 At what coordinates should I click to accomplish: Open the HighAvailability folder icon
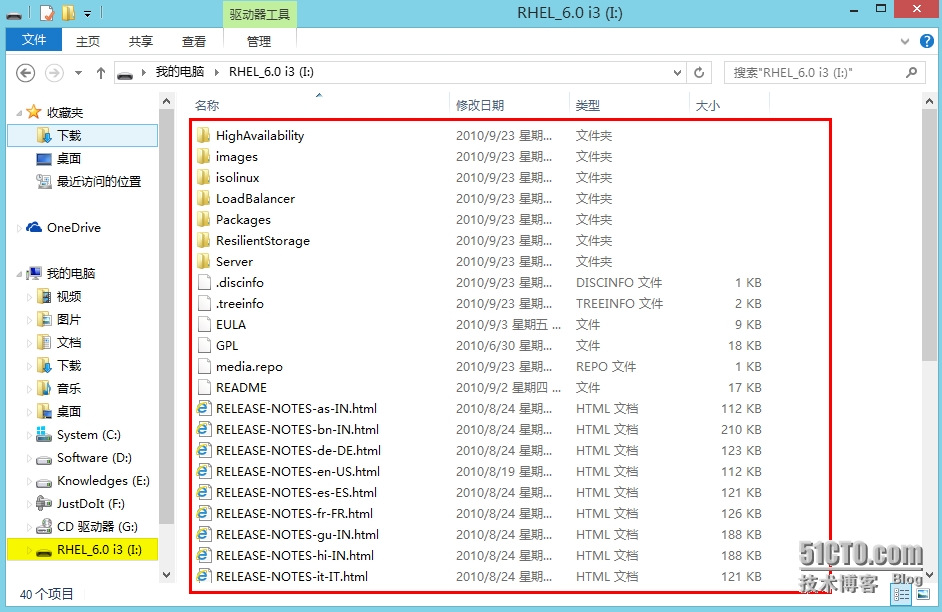[x=204, y=136]
